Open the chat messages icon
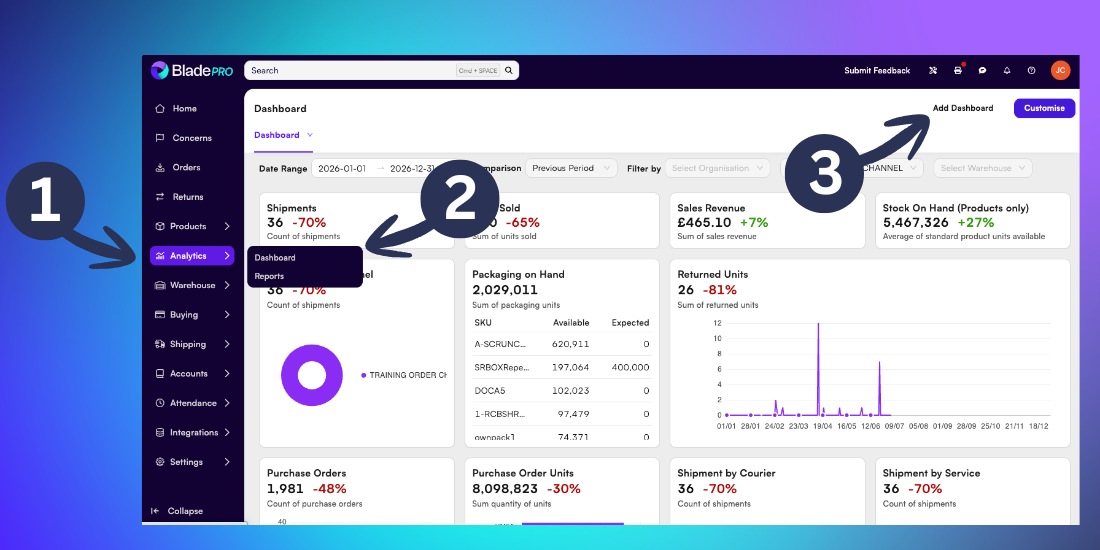 click(982, 70)
